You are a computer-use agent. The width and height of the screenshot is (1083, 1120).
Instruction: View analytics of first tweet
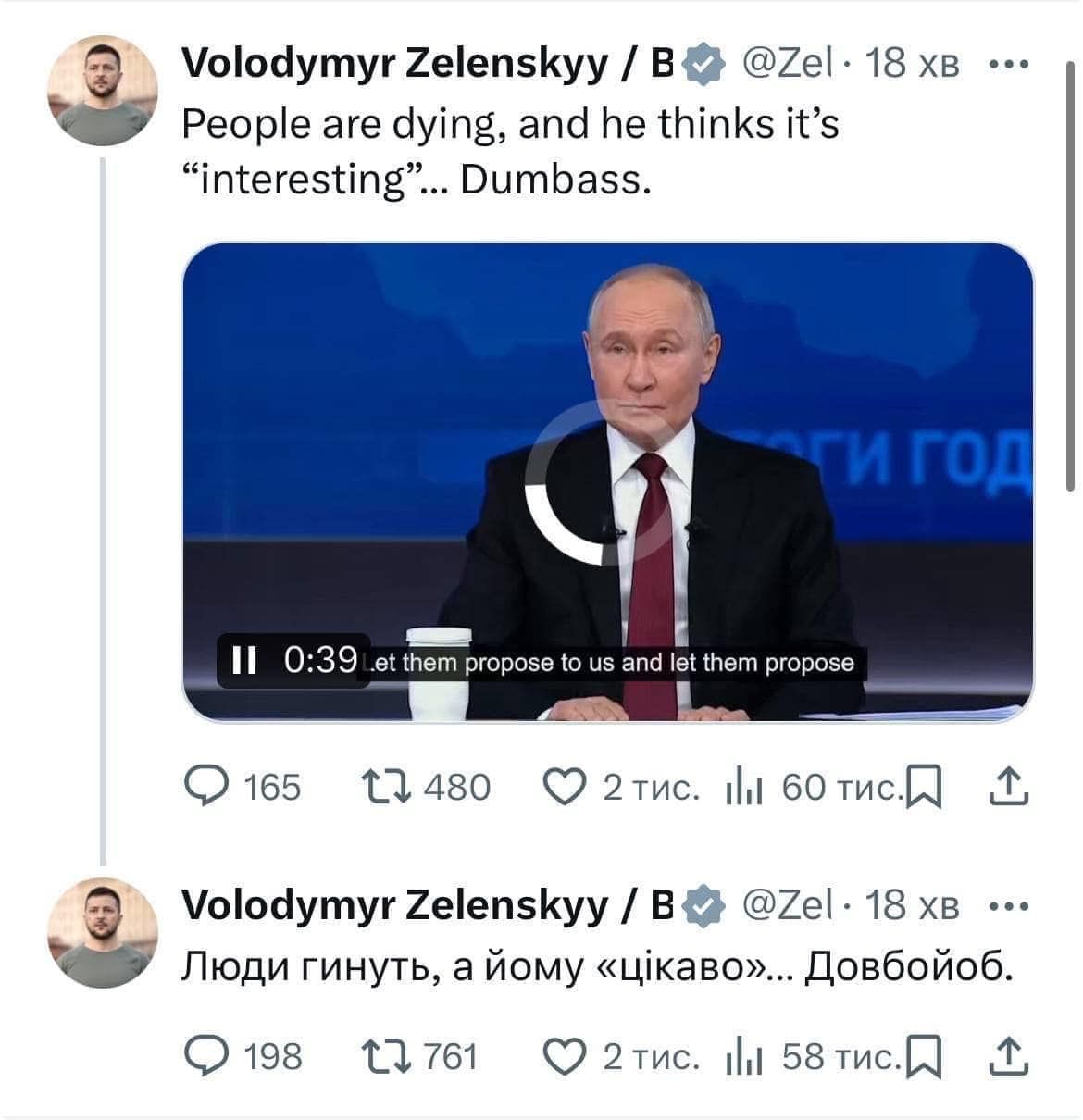(x=743, y=787)
